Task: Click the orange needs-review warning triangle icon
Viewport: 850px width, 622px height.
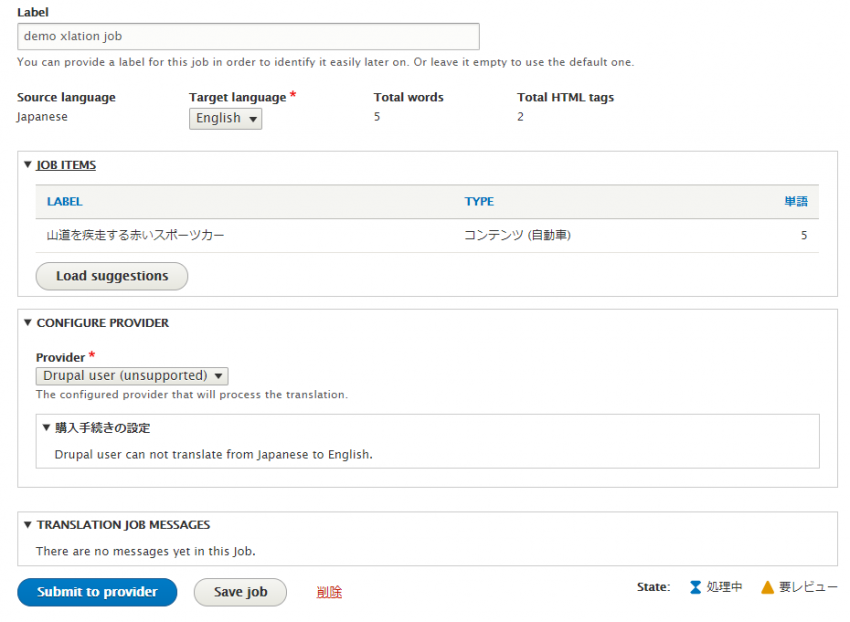Action: point(767,588)
